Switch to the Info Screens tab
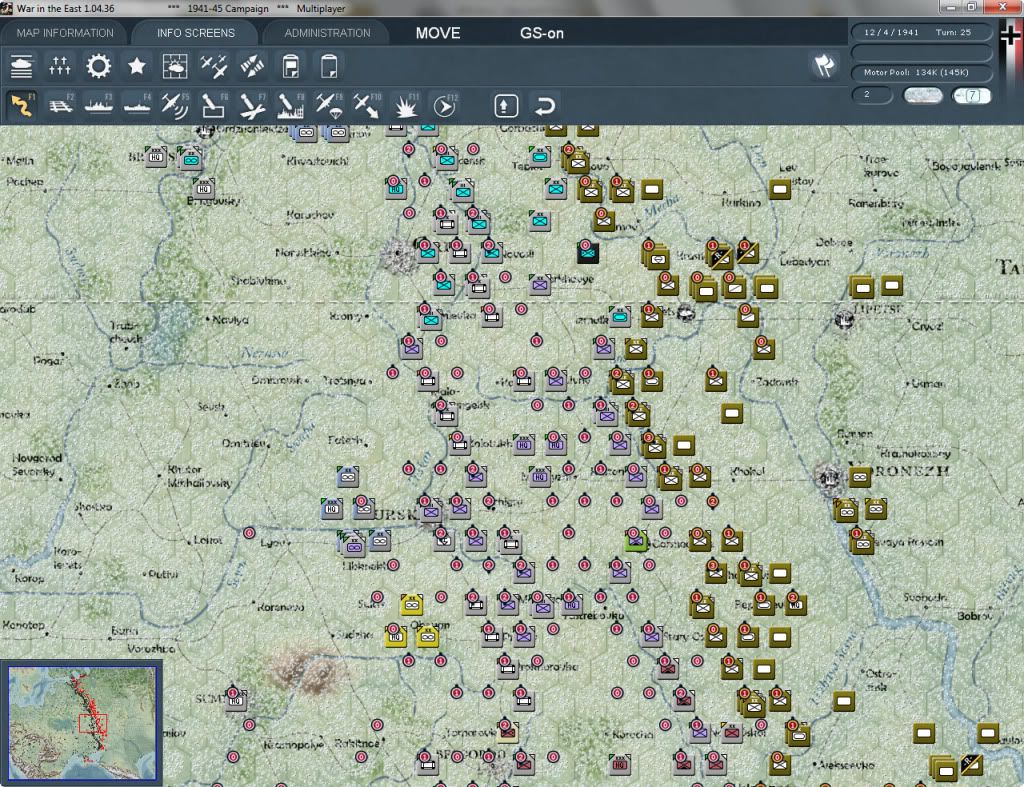Viewport: 1024px width, 787px height. click(x=195, y=33)
